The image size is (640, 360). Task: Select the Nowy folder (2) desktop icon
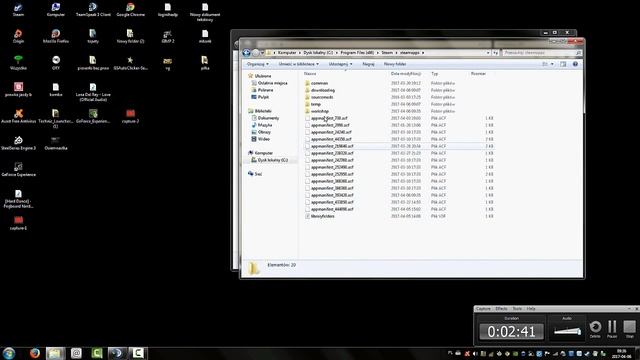point(130,36)
